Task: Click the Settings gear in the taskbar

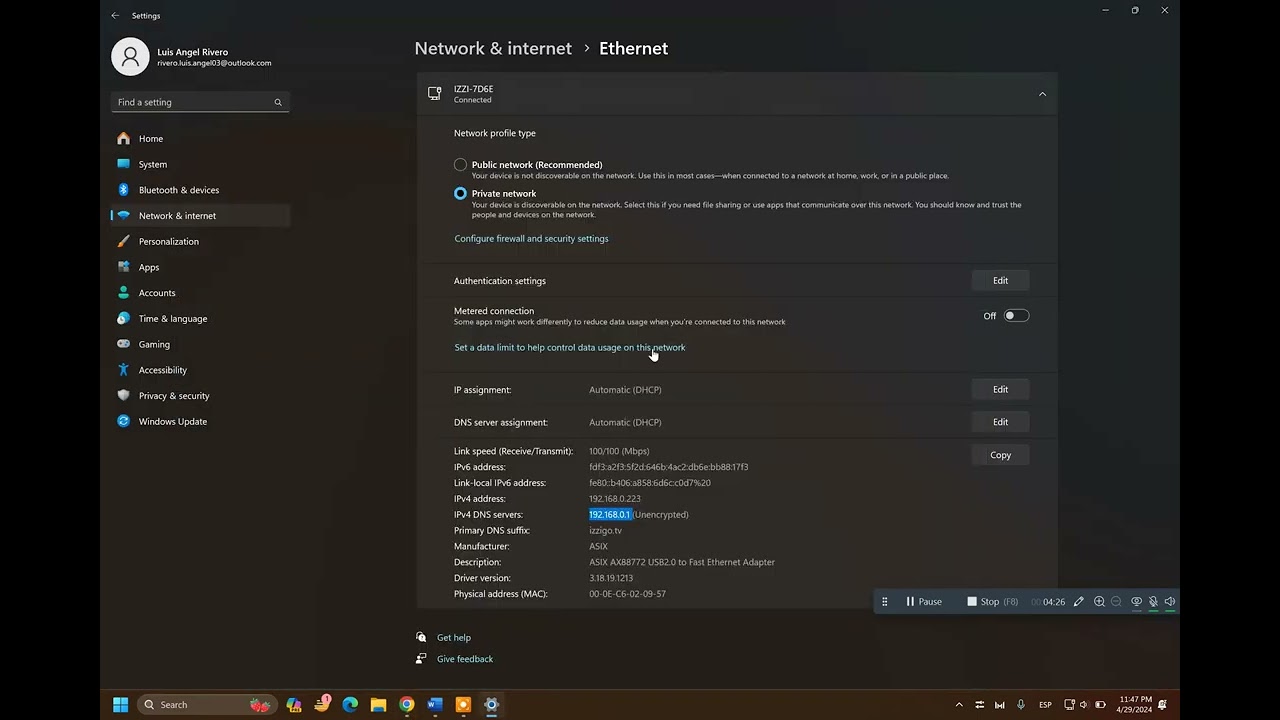Action: point(491,705)
